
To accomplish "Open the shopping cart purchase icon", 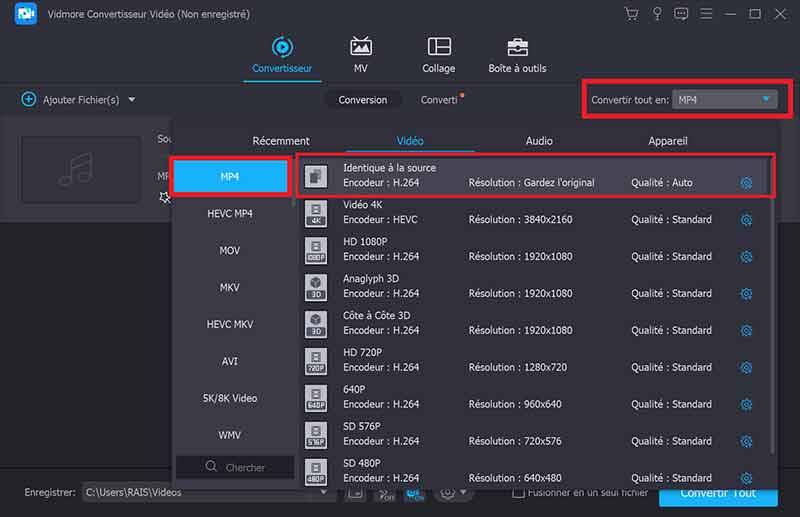I will pos(631,14).
